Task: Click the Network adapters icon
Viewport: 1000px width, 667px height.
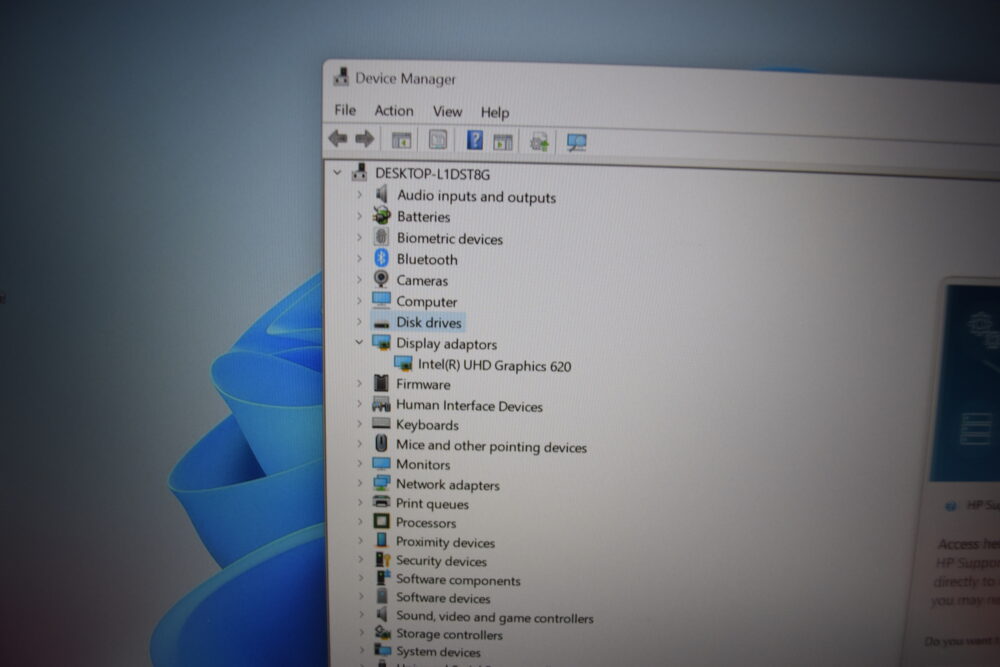Action: point(381,483)
